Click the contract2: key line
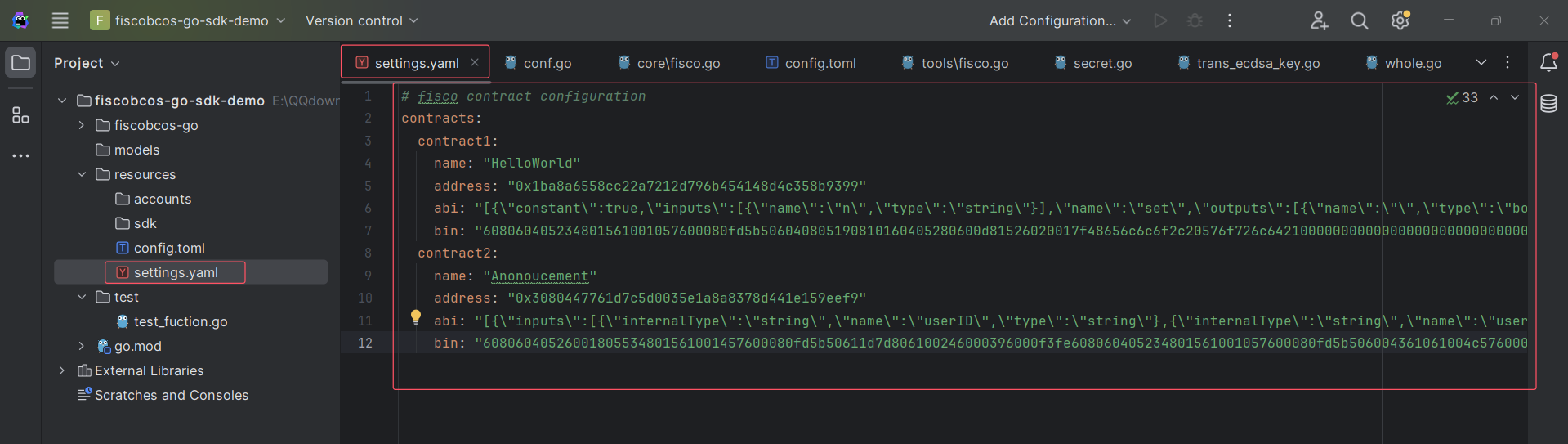Screen dimensions: 1568x444 tap(458, 253)
